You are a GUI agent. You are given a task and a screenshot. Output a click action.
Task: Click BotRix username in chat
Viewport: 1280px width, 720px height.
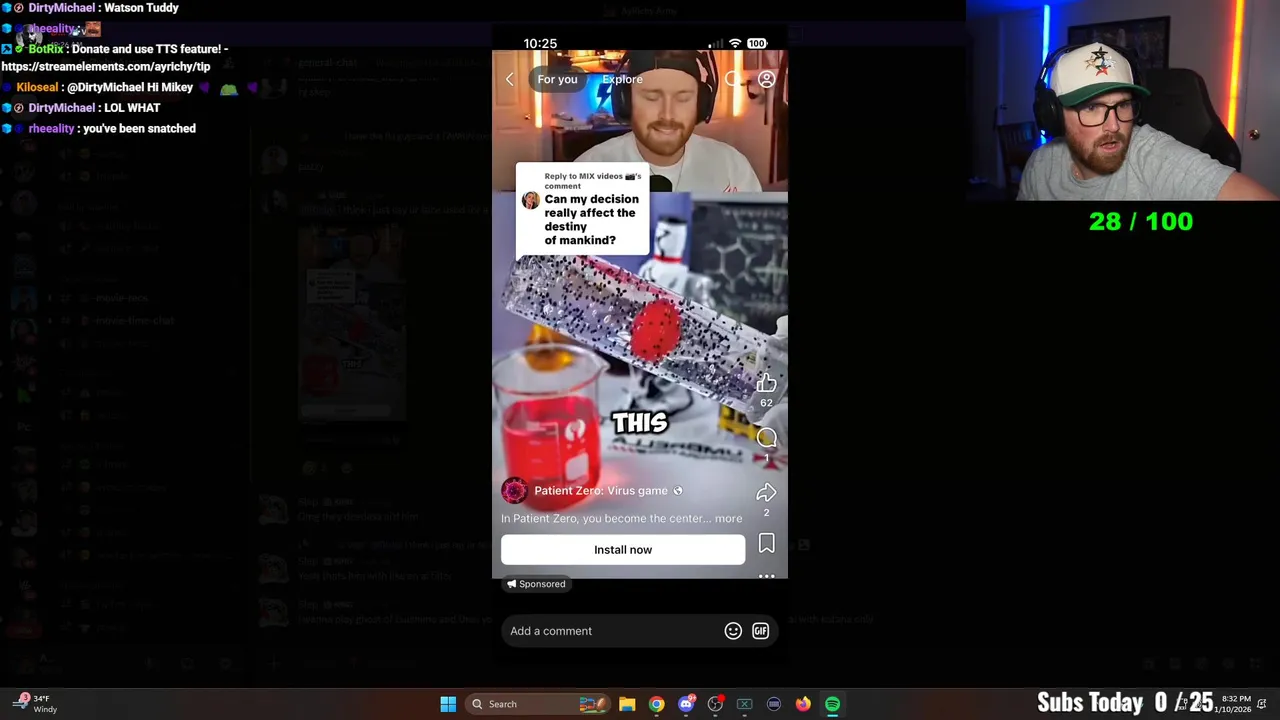coord(46,49)
